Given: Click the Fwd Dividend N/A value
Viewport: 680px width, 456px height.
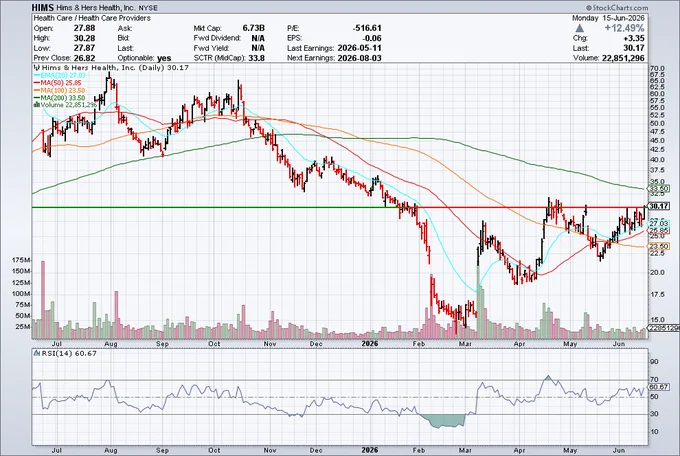Looking at the screenshot, I should point(258,38).
